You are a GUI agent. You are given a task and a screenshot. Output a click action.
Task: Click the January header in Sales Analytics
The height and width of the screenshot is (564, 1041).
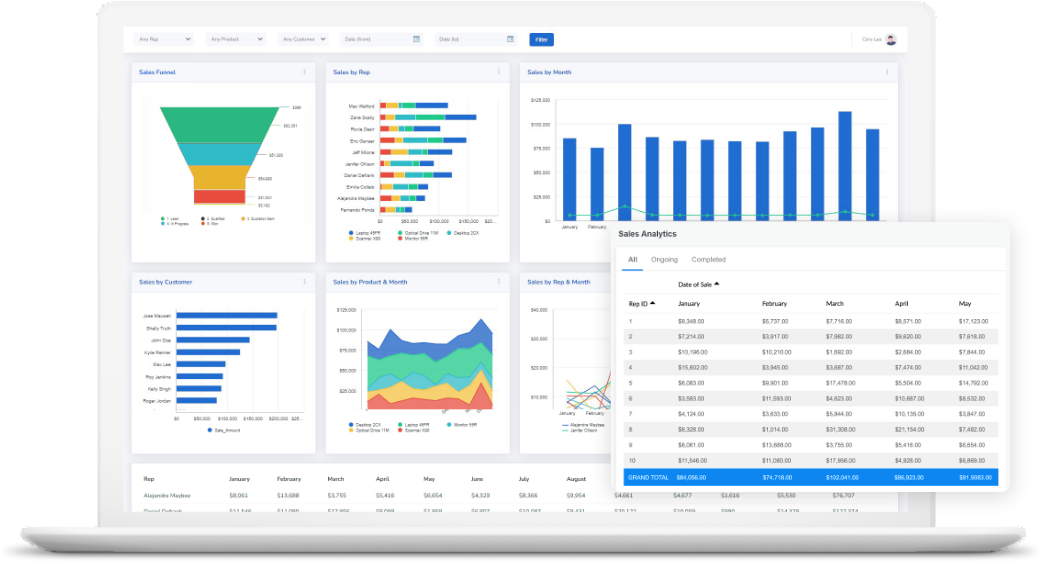point(688,303)
